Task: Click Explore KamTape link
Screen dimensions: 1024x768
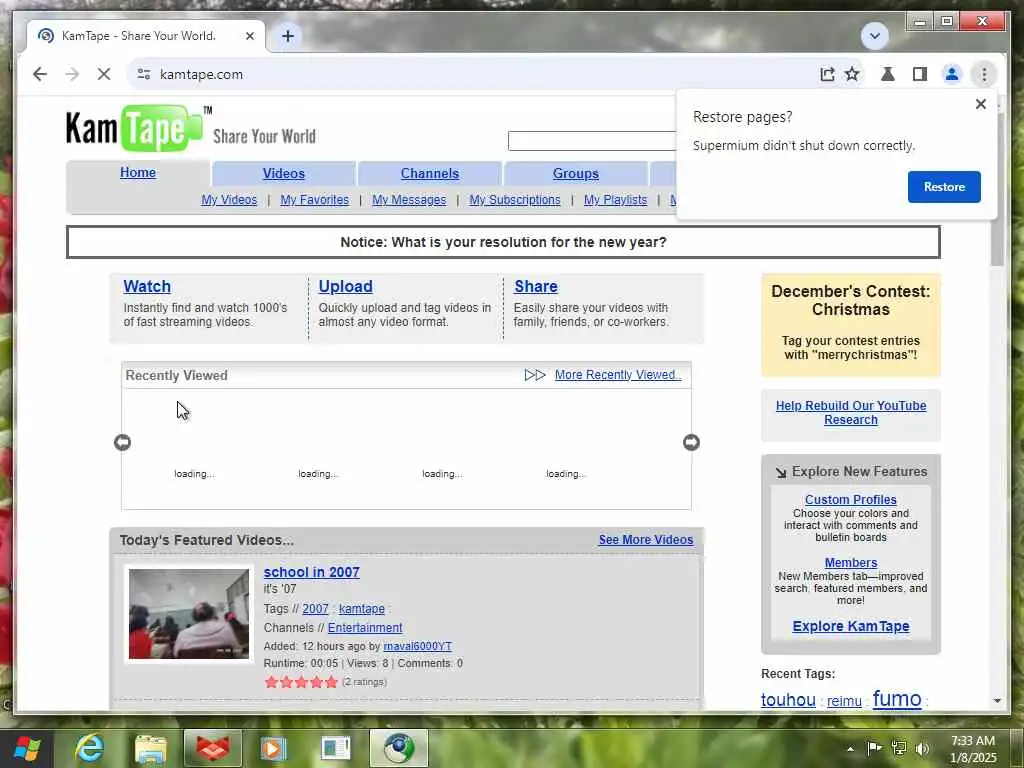Action: point(851,626)
